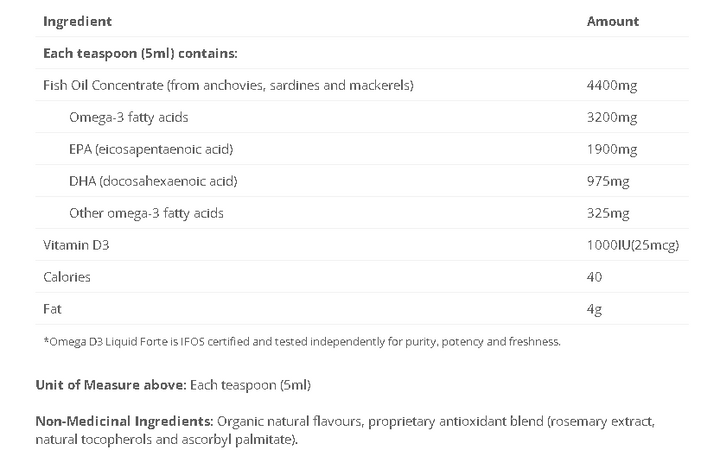Select the 1900mg amount value
This screenshot has width=720, height=469.
611,149
